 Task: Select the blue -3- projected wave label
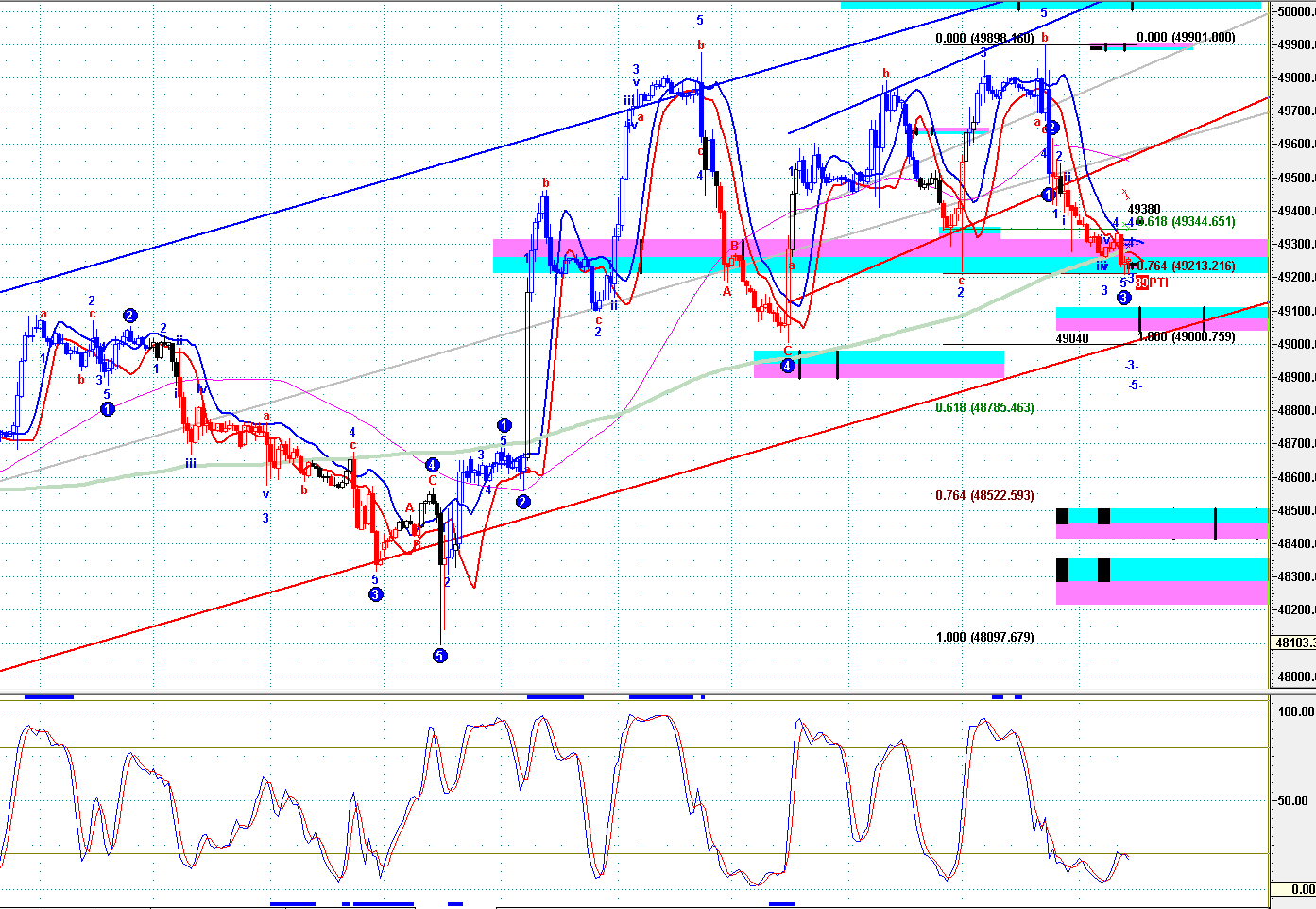coord(1131,365)
